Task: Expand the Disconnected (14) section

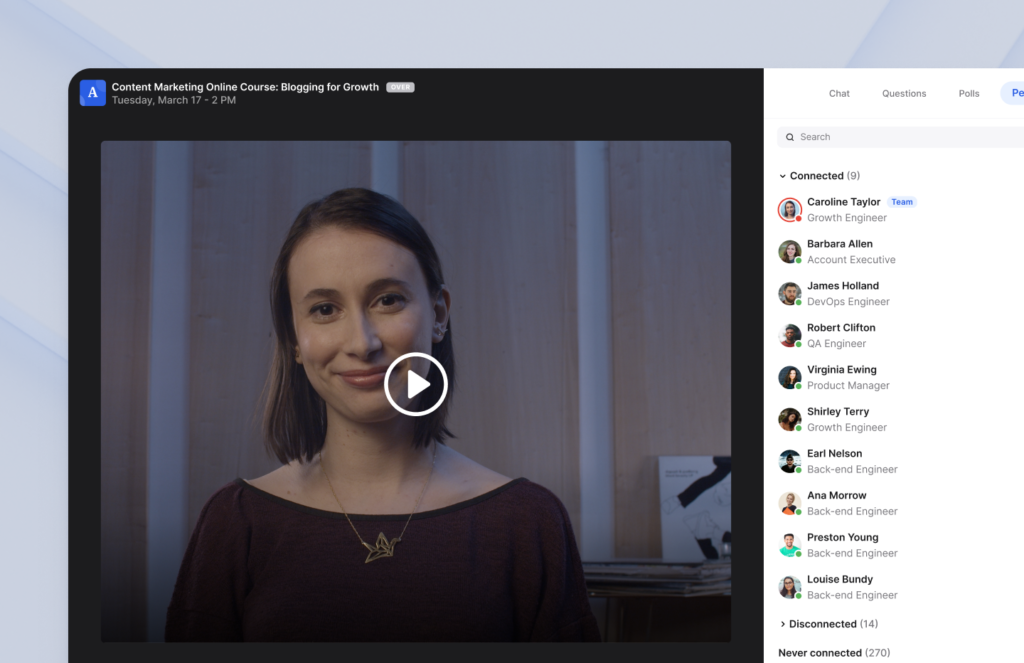Action: [x=828, y=623]
